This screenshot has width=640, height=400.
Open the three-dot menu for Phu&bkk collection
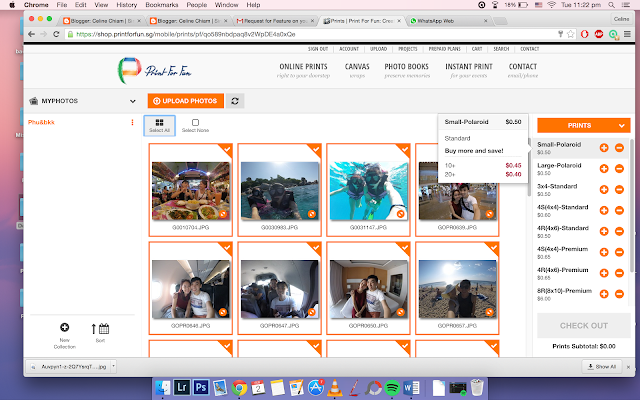point(132,122)
